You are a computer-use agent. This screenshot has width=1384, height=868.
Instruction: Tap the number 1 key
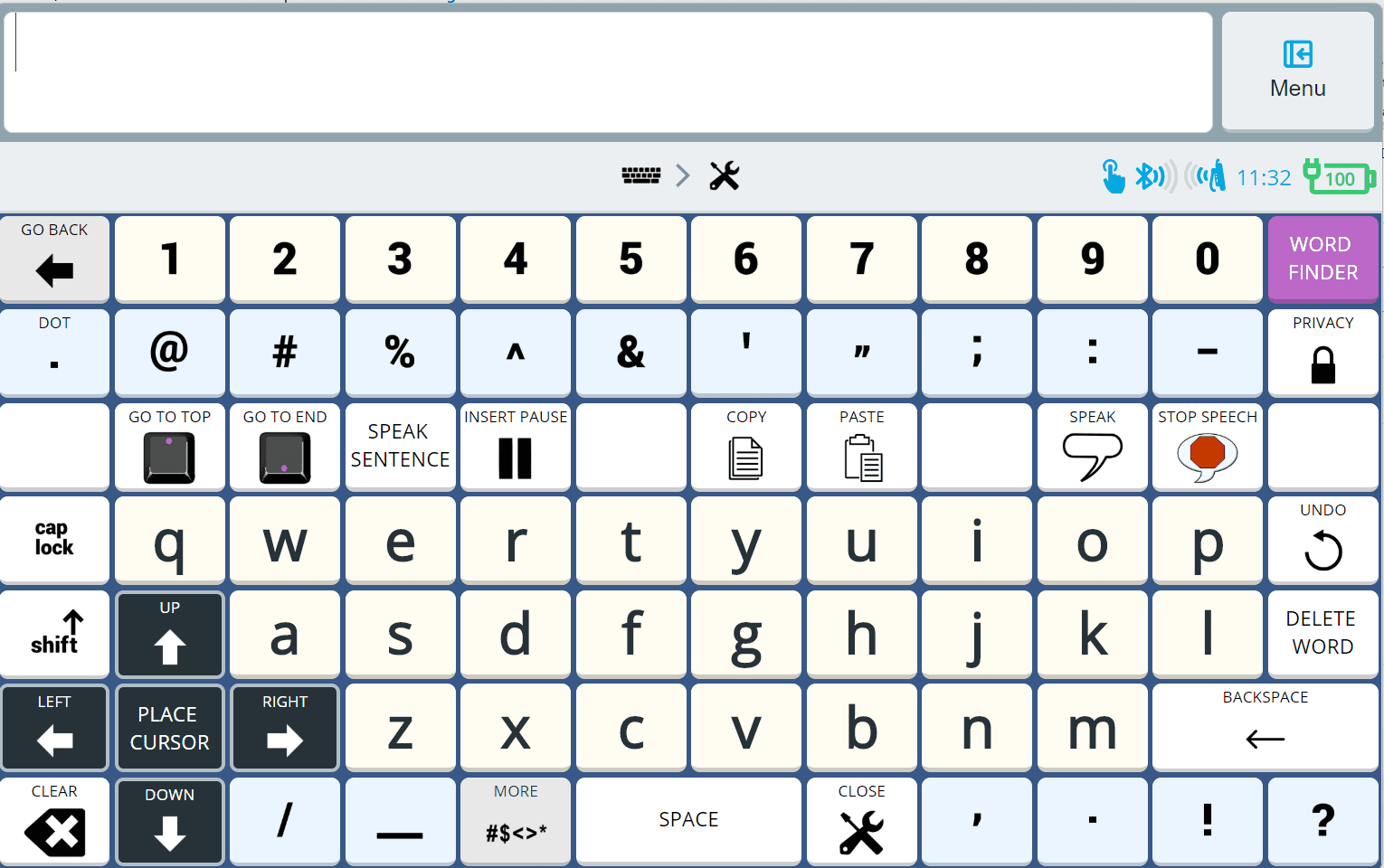click(x=170, y=259)
